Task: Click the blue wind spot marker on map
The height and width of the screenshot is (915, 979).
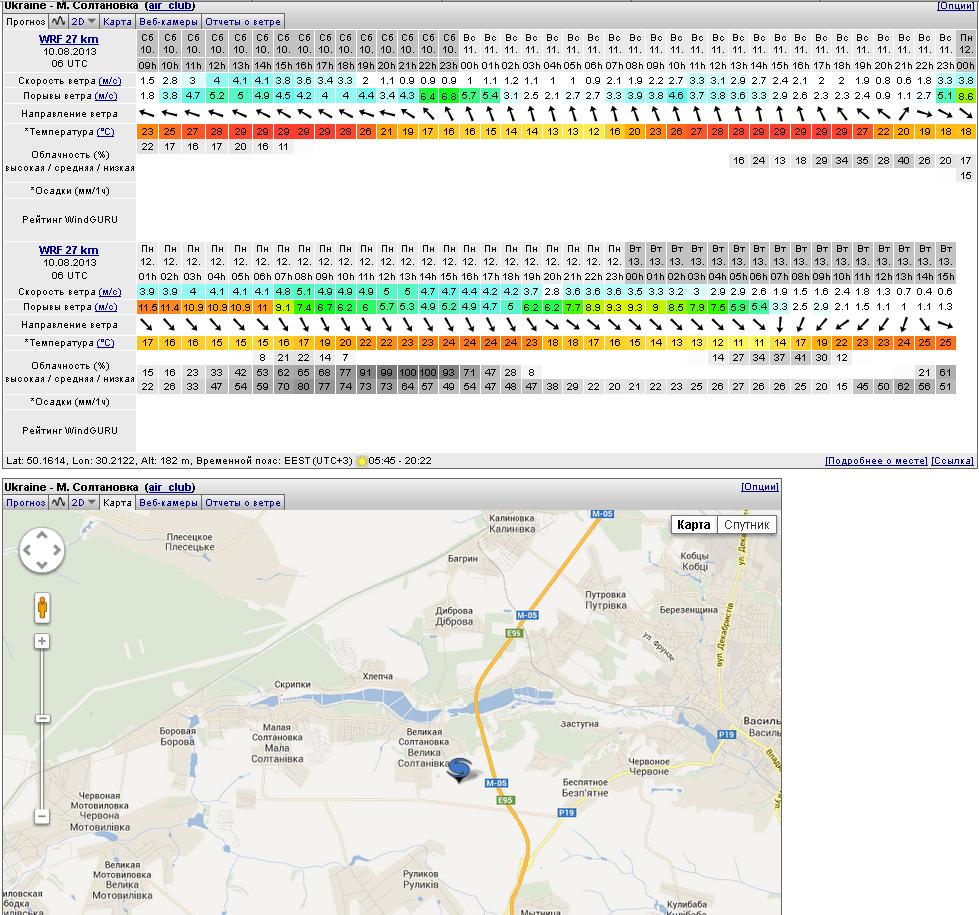Action: [x=460, y=769]
